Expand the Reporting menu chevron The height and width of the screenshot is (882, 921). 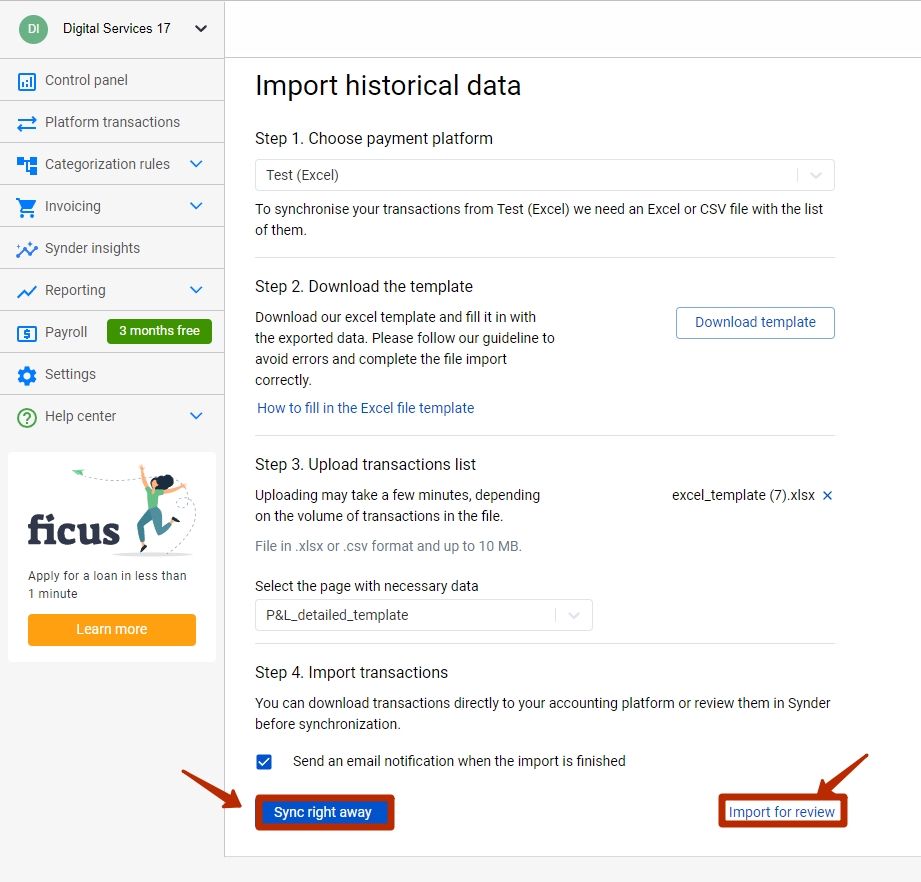coord(196,290)
